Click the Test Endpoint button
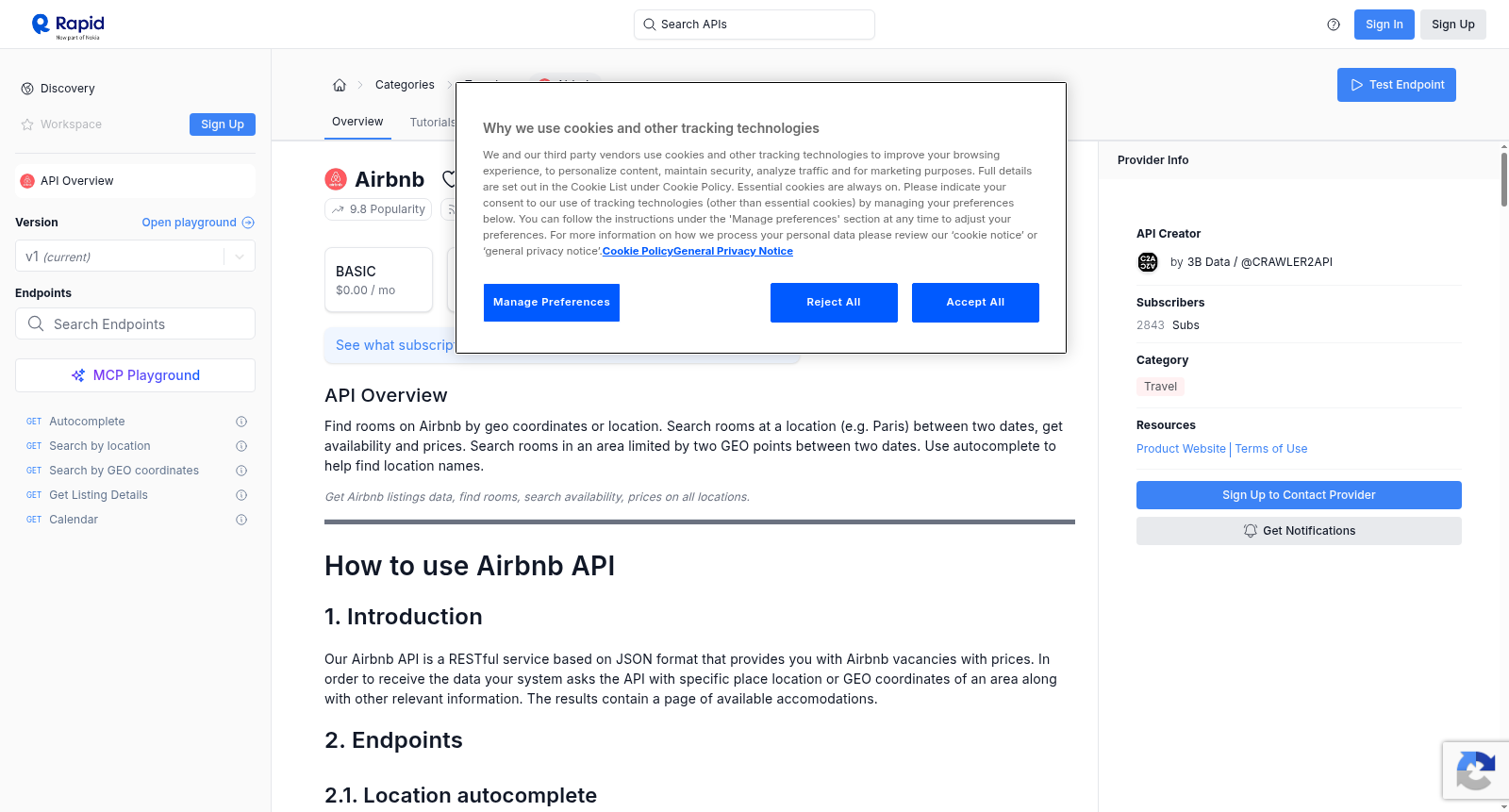This screenshot has width=1509, height=812. coord(1397,85)
